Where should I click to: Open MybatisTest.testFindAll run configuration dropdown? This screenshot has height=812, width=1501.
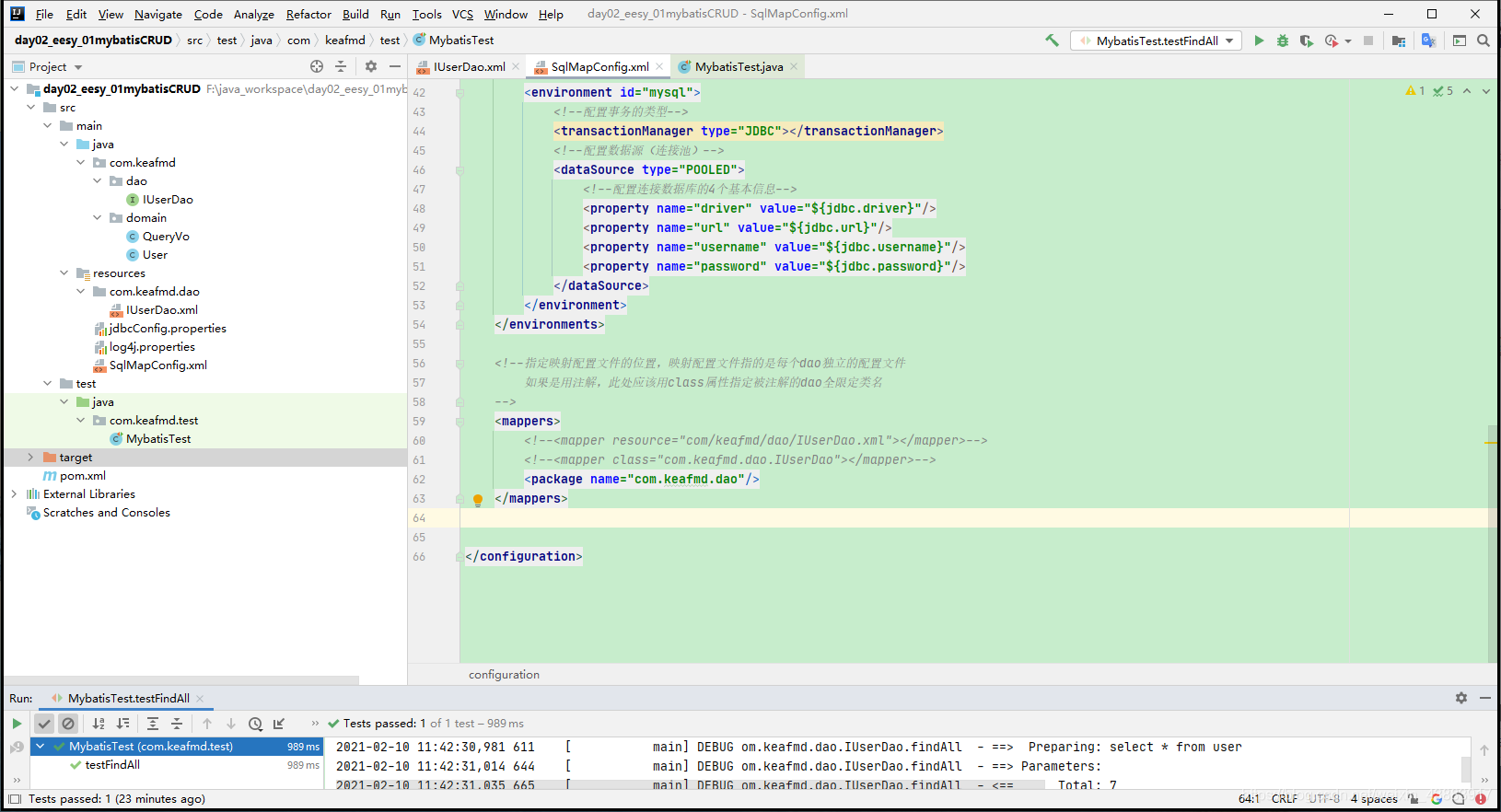point(1157,41)
